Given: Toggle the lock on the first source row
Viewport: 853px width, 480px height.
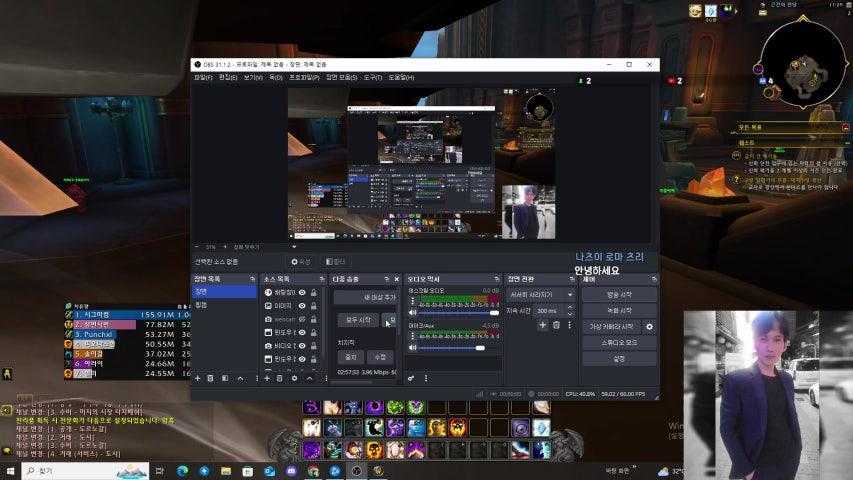Looking at the screenshot, I should click(x=314, y=292).
